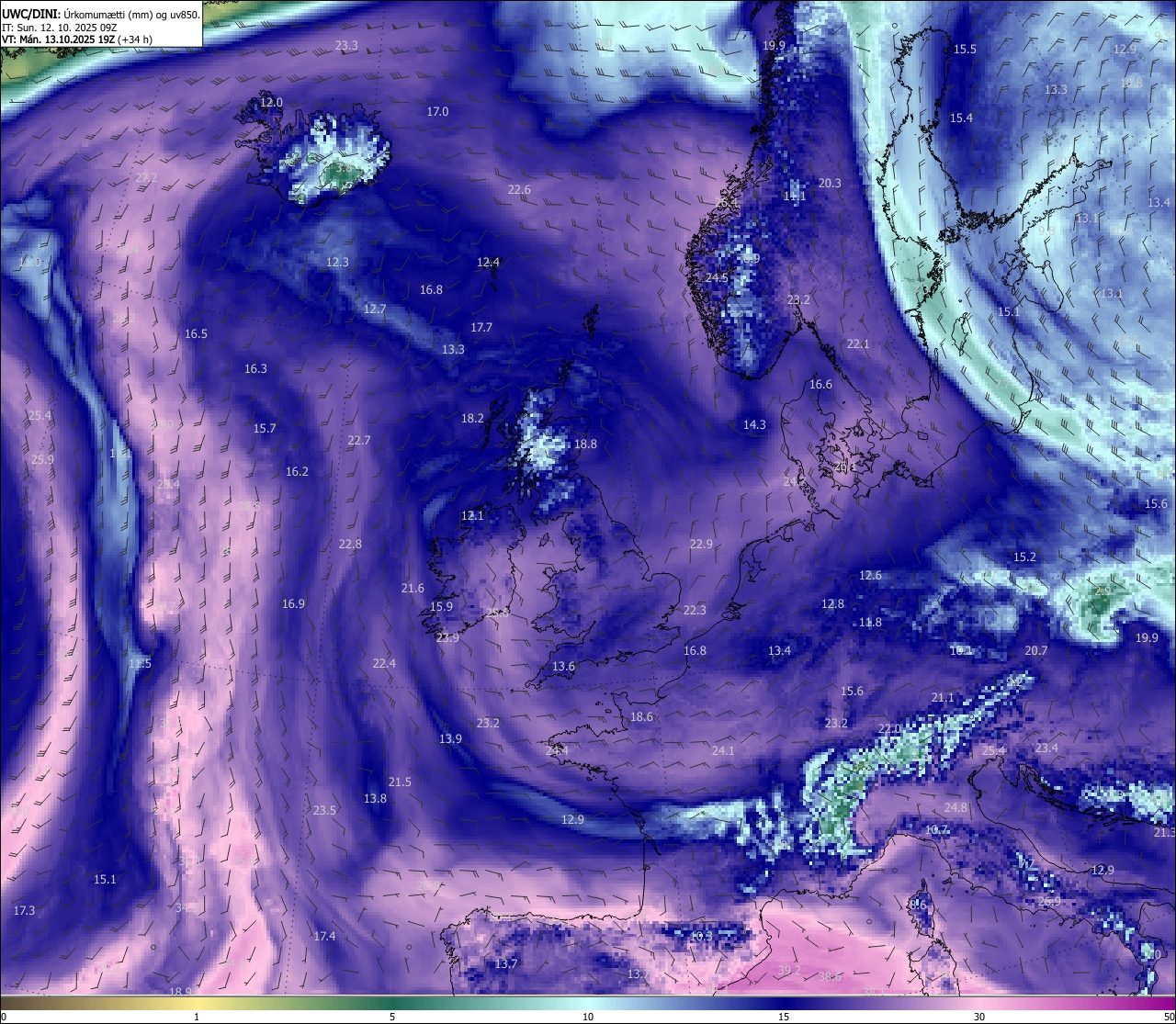Click the 17.4 value off northwest Spain
Image resolution: width=1176 pixels, height=1024 pixels.
click(x=324, y=937)
